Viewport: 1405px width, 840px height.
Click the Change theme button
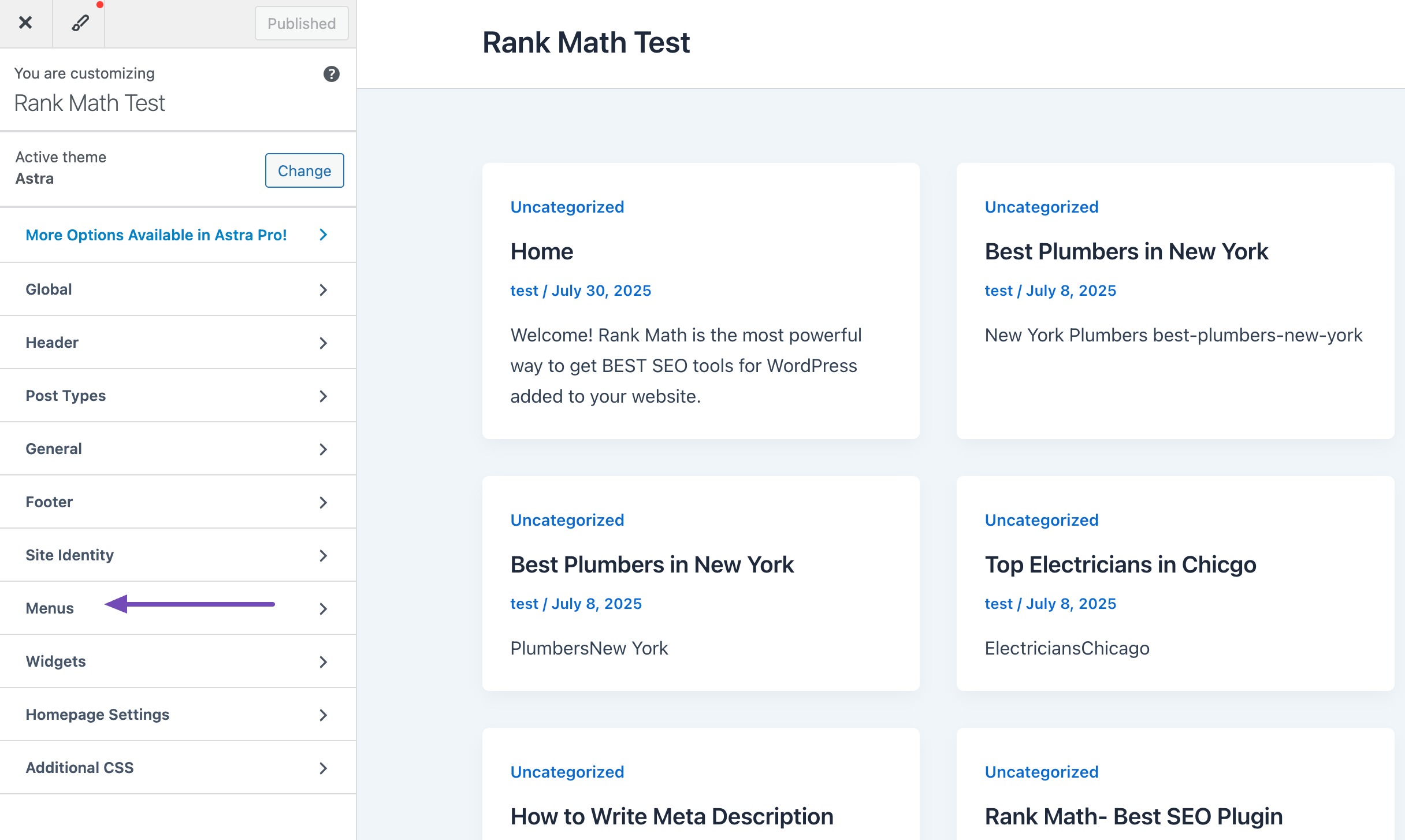click(x=304, y=170)
